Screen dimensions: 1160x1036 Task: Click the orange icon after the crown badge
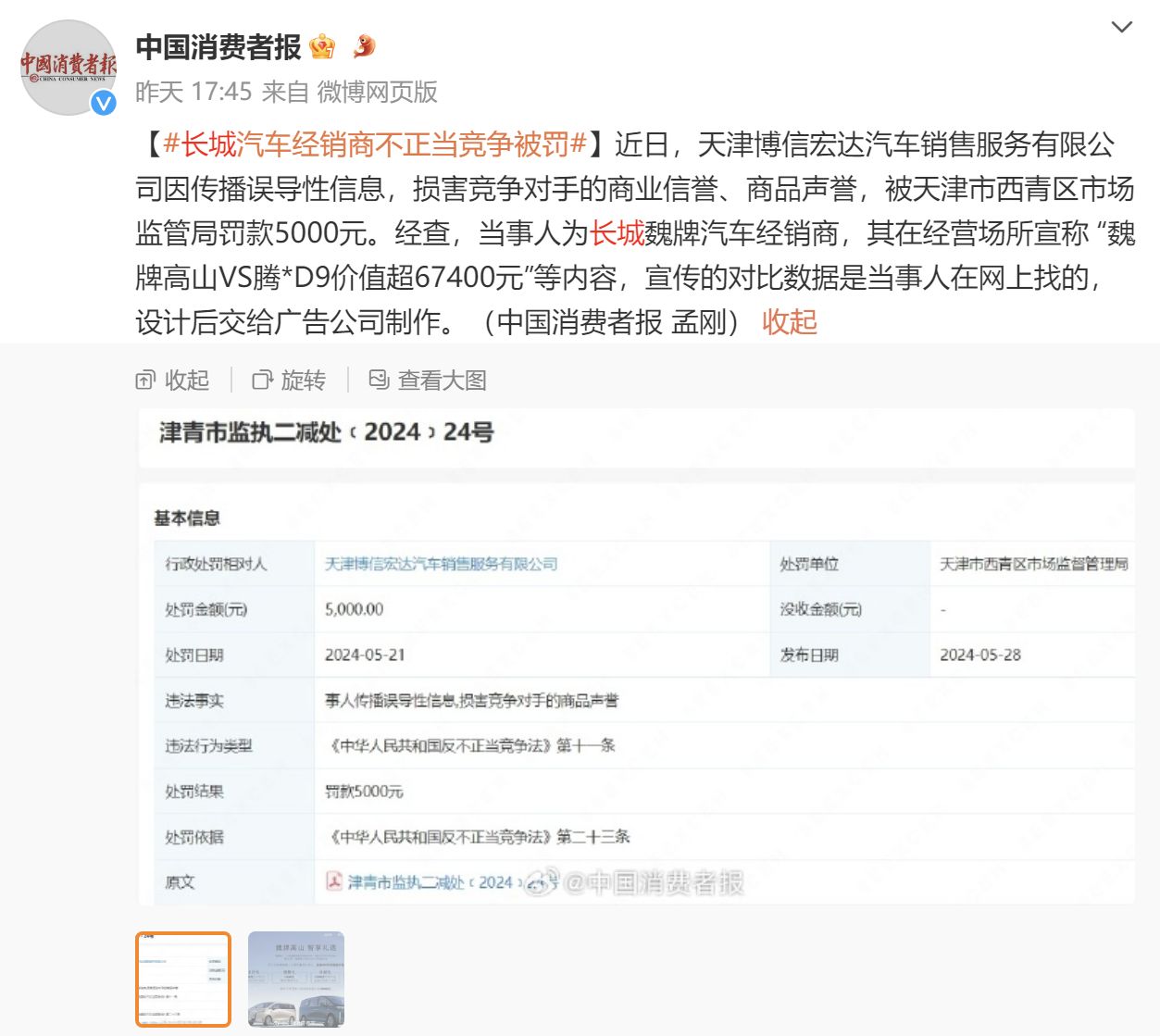364,45
